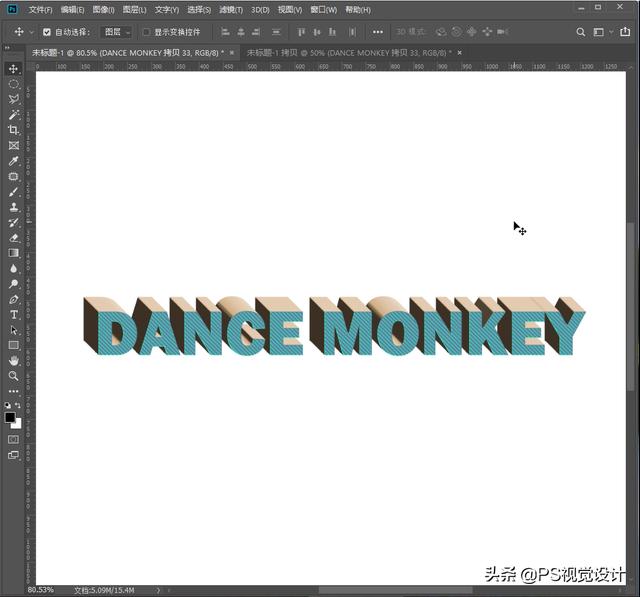Open the 文字(Y) menu
This screenshot has width=640, height=597.
167,9
